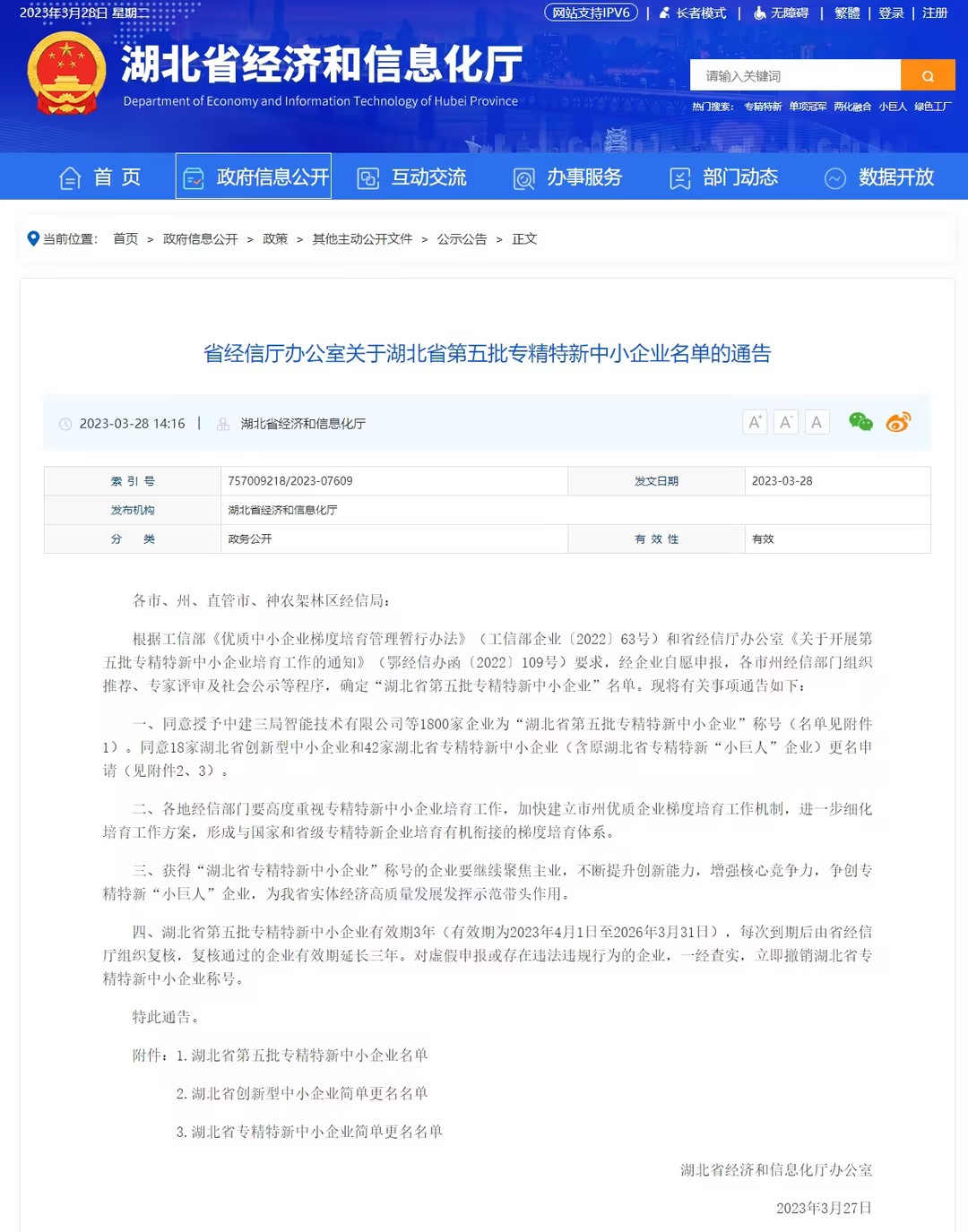Switch to traditional Chinese with 繁體

tap(847, 13)
